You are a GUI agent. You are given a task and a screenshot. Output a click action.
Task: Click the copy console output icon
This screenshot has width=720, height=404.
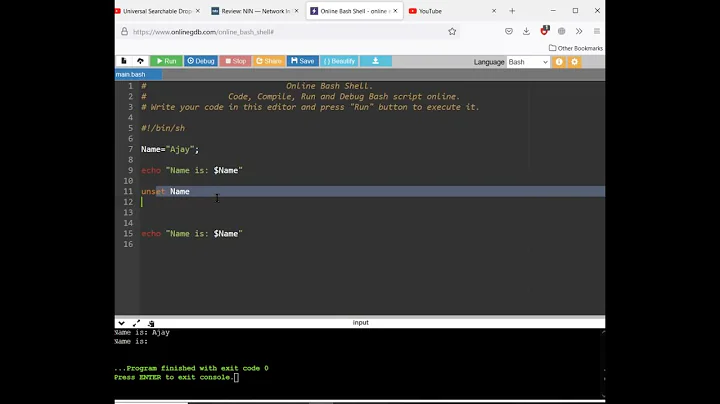tap(151, 323)
